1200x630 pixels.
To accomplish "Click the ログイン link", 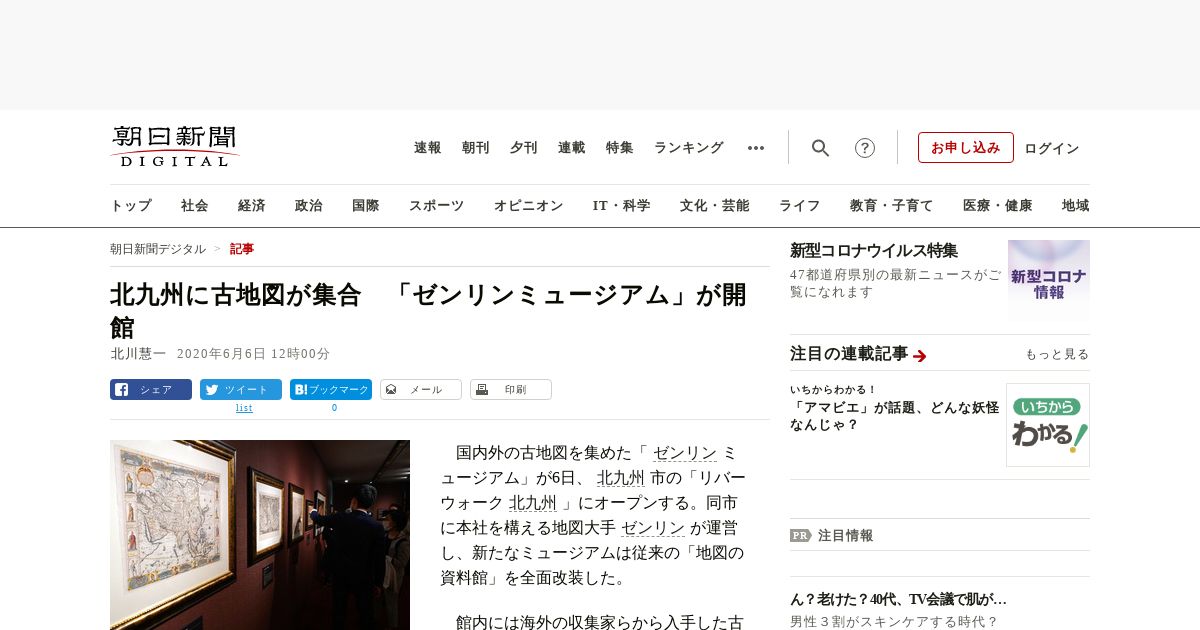I will coord(1051,148).
